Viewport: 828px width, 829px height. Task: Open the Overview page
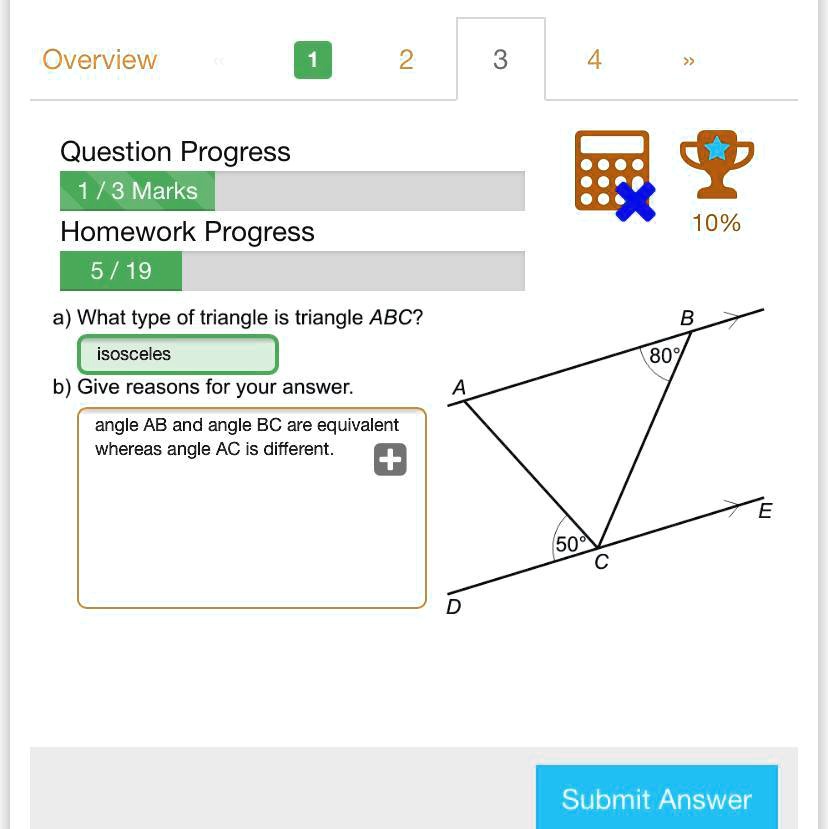(99, 60)
